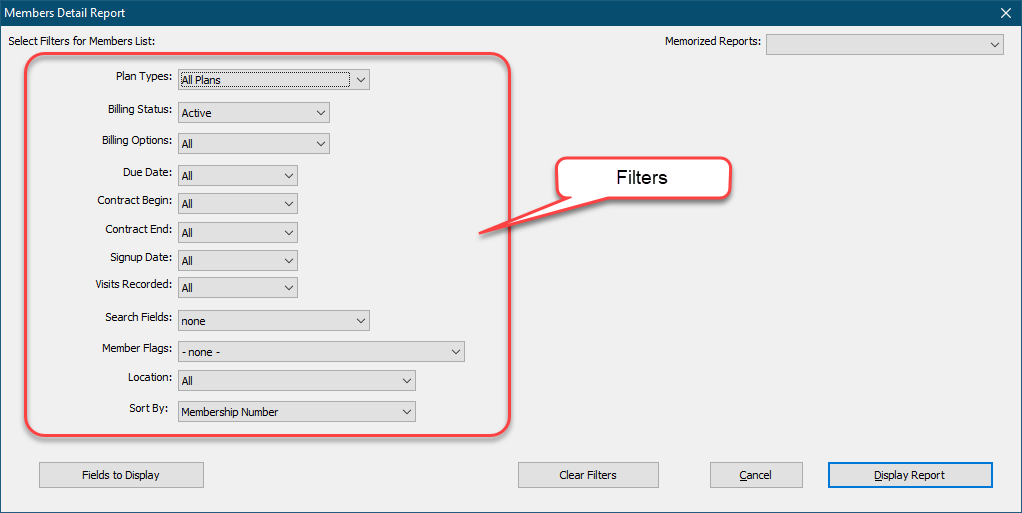Open the Search Fields dropdown
This screenshot has height=513, width=1022.
pos(273,321)
